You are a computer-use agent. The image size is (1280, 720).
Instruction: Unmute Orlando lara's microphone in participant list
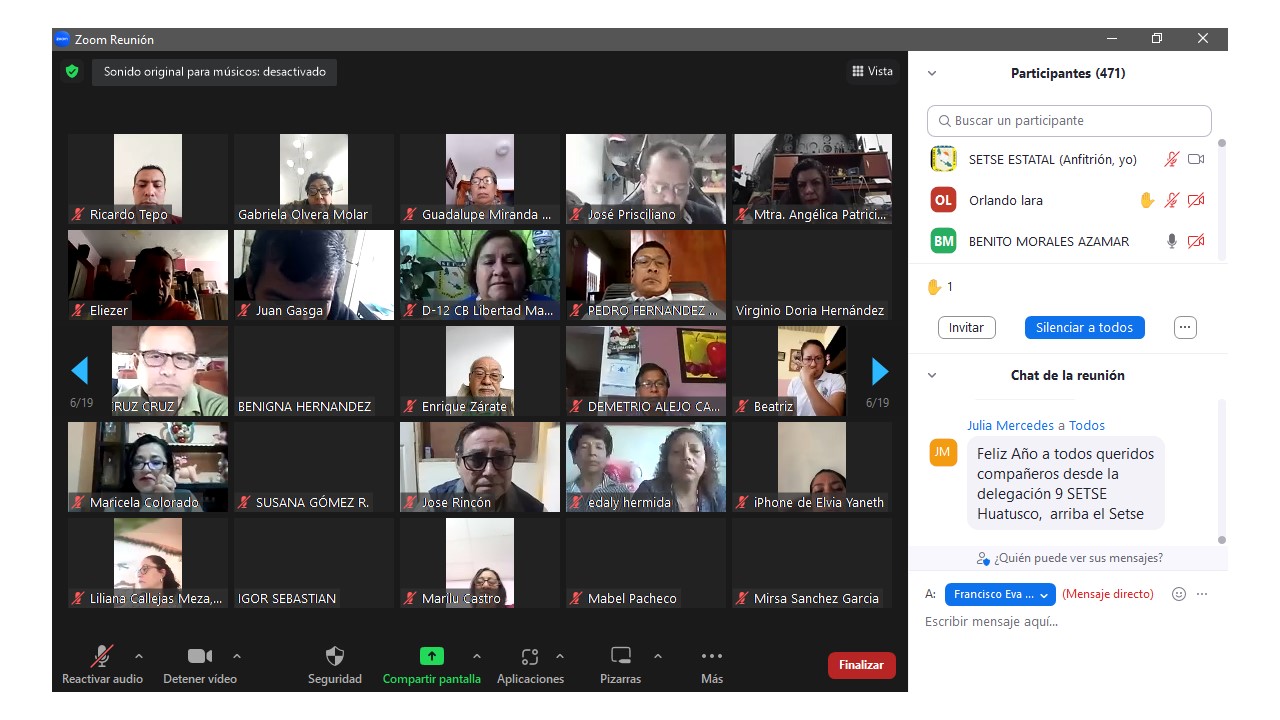[1171, 200]
